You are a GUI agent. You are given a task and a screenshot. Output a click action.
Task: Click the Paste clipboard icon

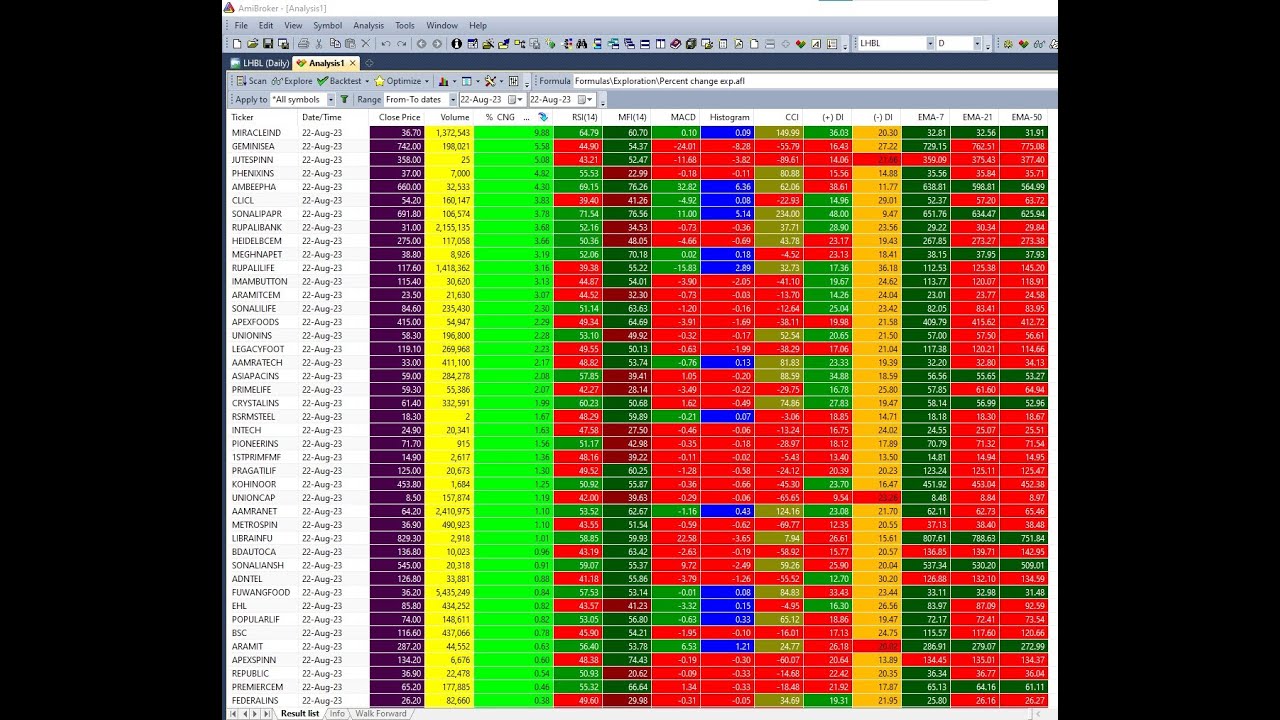pyautogui.click(x=350, y=43)
